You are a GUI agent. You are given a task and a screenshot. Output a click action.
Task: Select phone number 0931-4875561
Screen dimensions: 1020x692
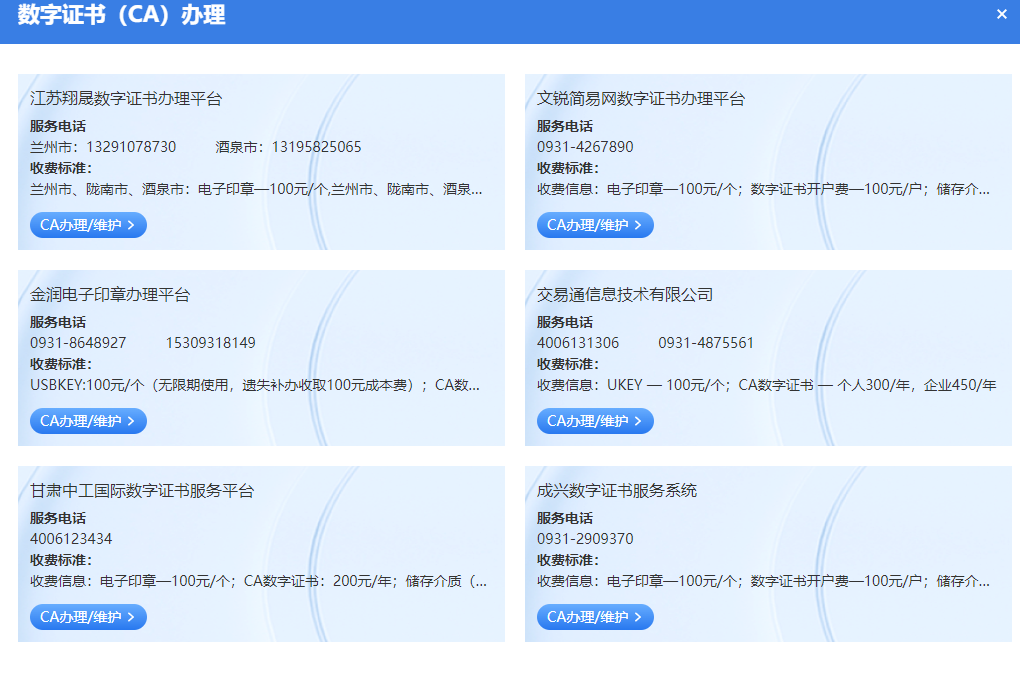point(706,343)
